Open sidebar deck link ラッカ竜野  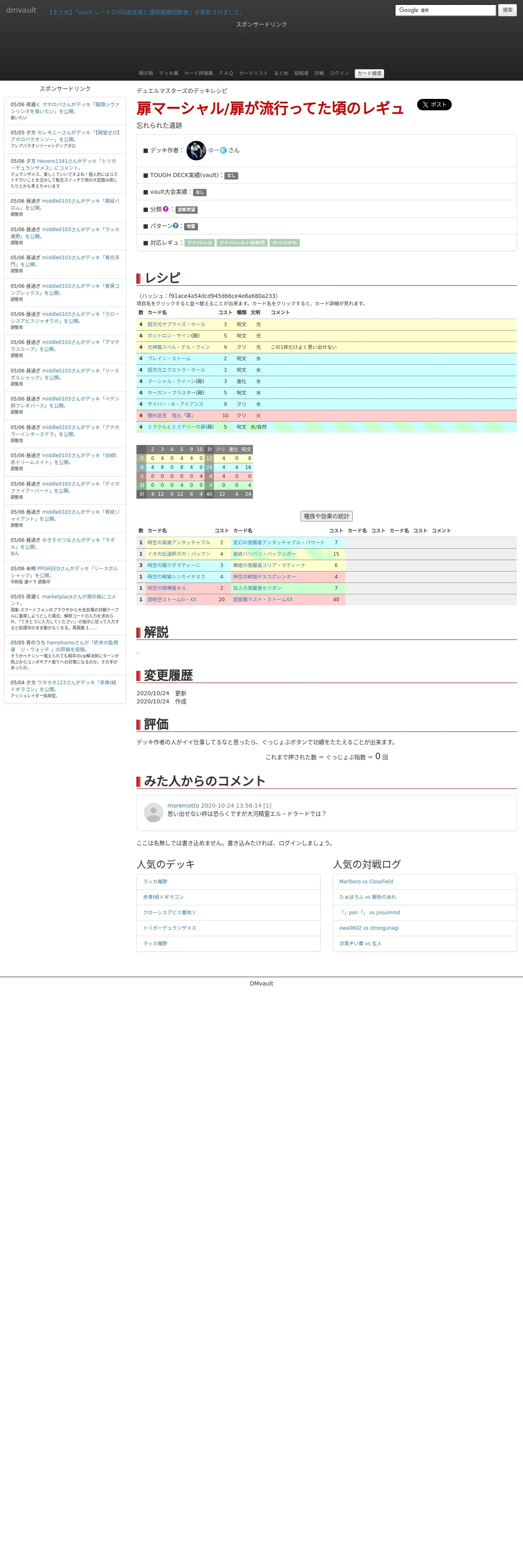point(64,232)
